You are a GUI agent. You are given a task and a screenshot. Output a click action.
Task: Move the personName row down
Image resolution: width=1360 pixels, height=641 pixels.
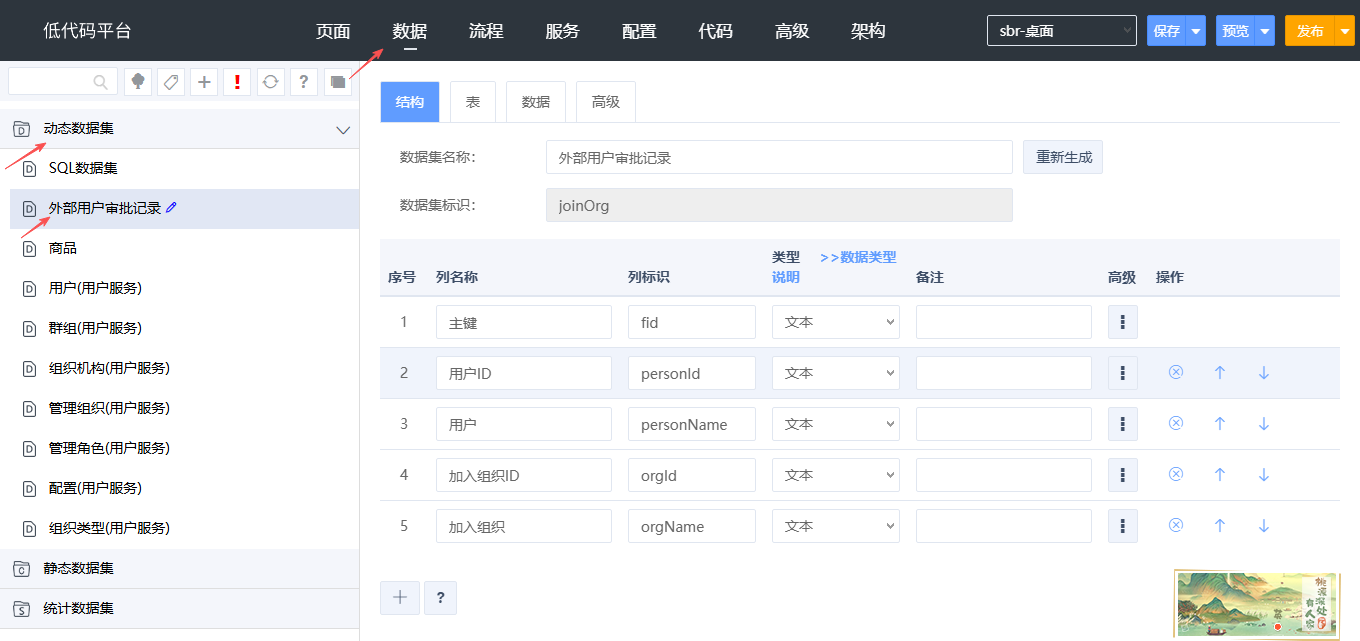click(x=1263, y=424)
